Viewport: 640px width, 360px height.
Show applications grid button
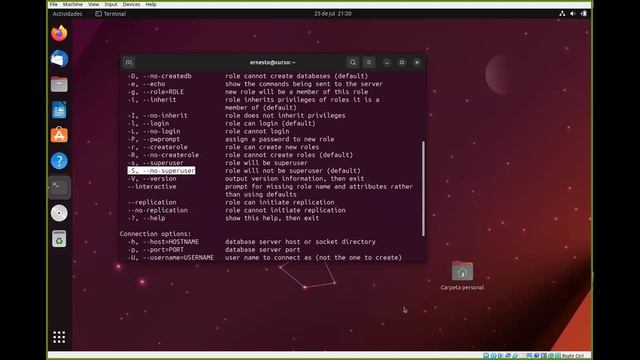(x=59, y=337)
